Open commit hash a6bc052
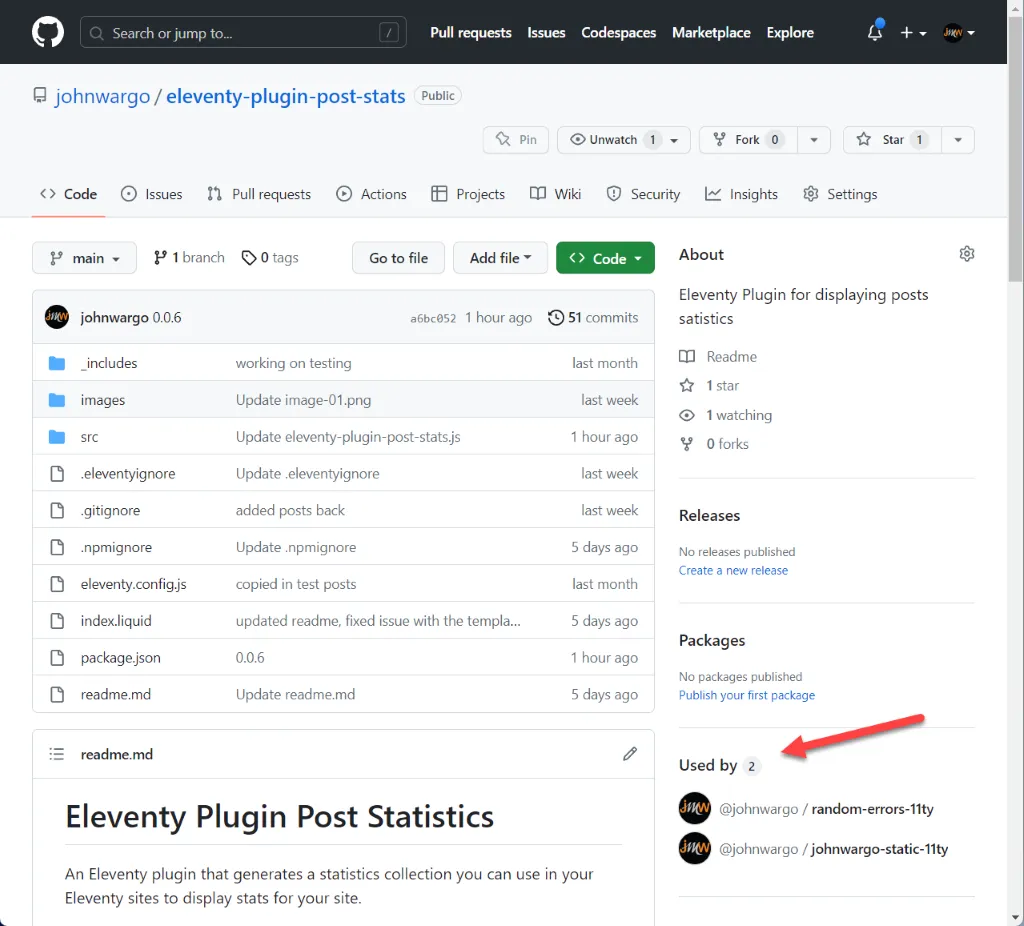The image size is (1024, 926). tap(433, 318)
